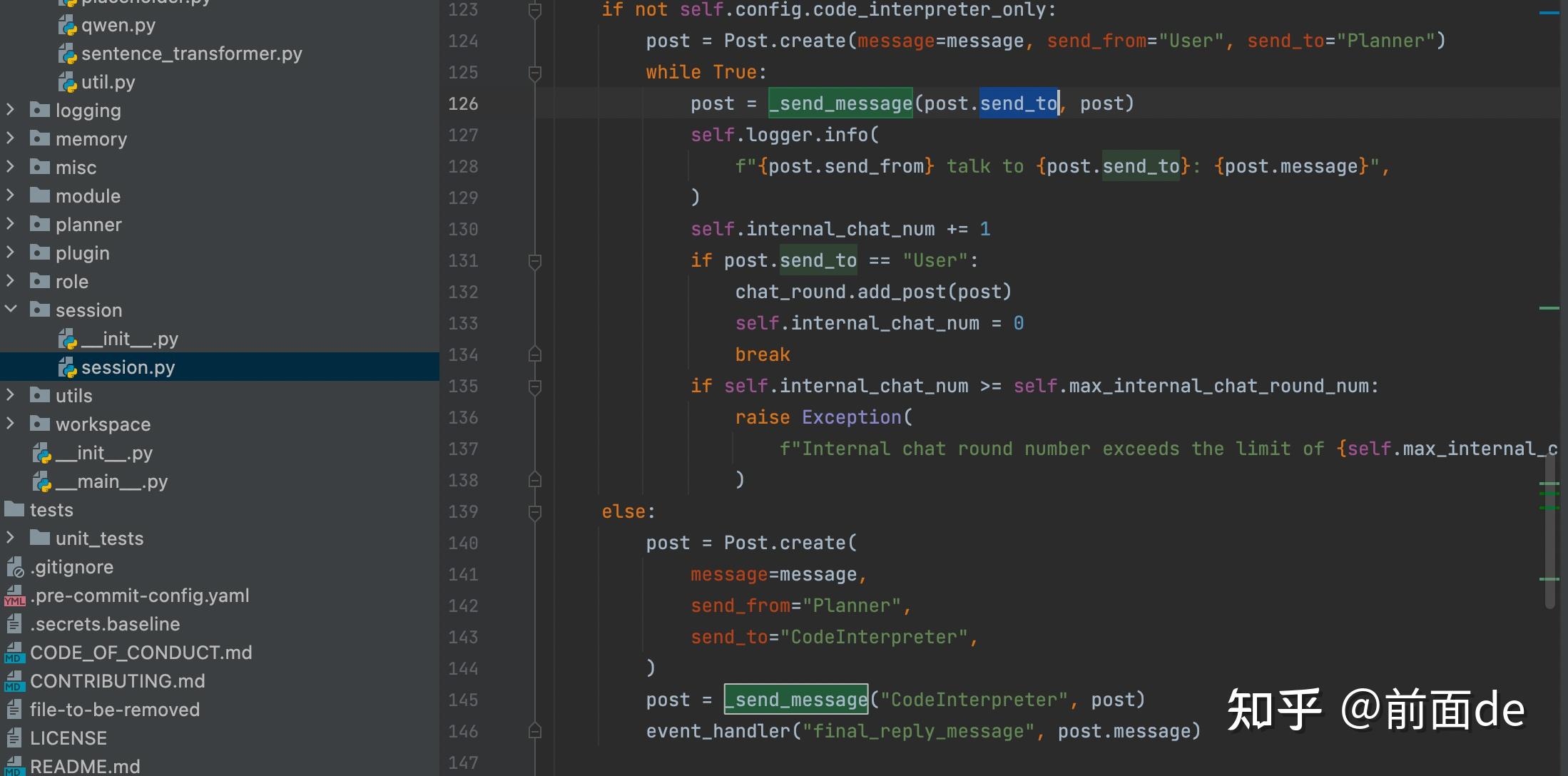
Task: Expand the planner folder
Action: (11, 224)
